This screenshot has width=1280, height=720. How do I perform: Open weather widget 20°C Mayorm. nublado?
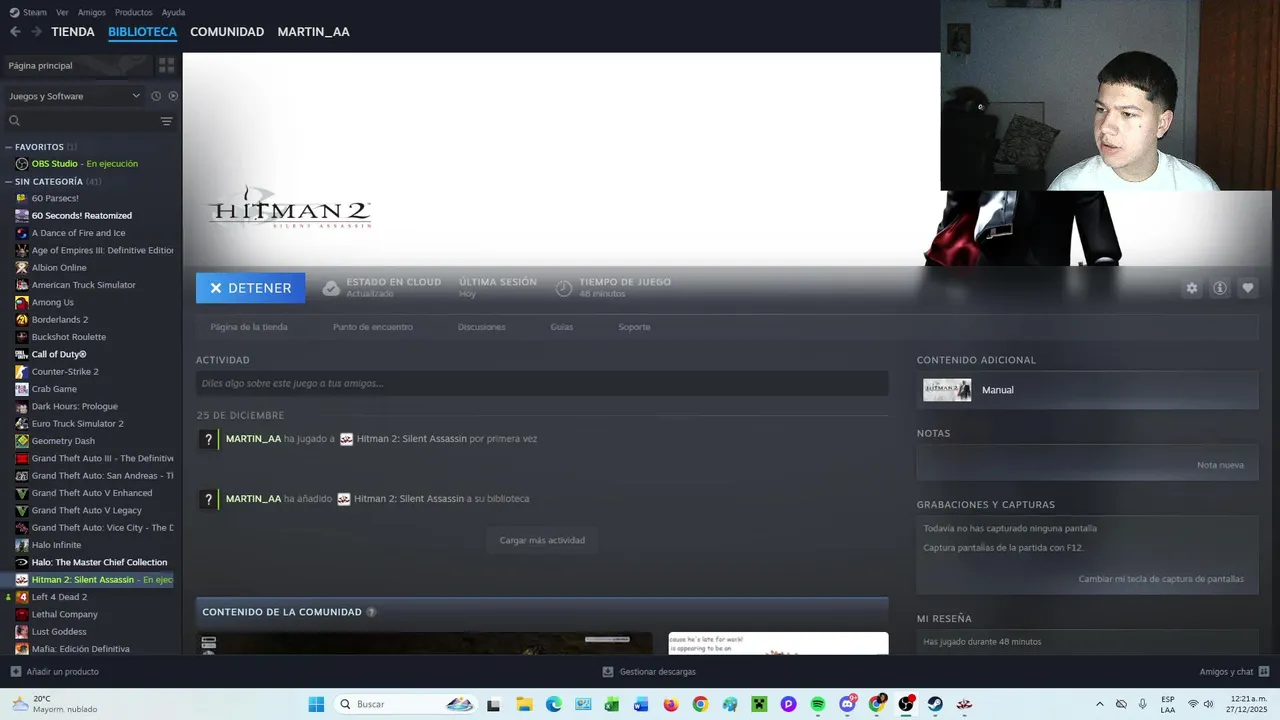point(55,704)
